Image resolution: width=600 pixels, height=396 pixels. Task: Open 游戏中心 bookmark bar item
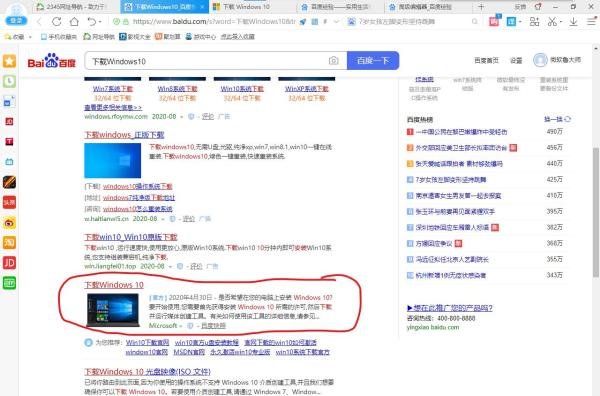[x=201, y=37]
